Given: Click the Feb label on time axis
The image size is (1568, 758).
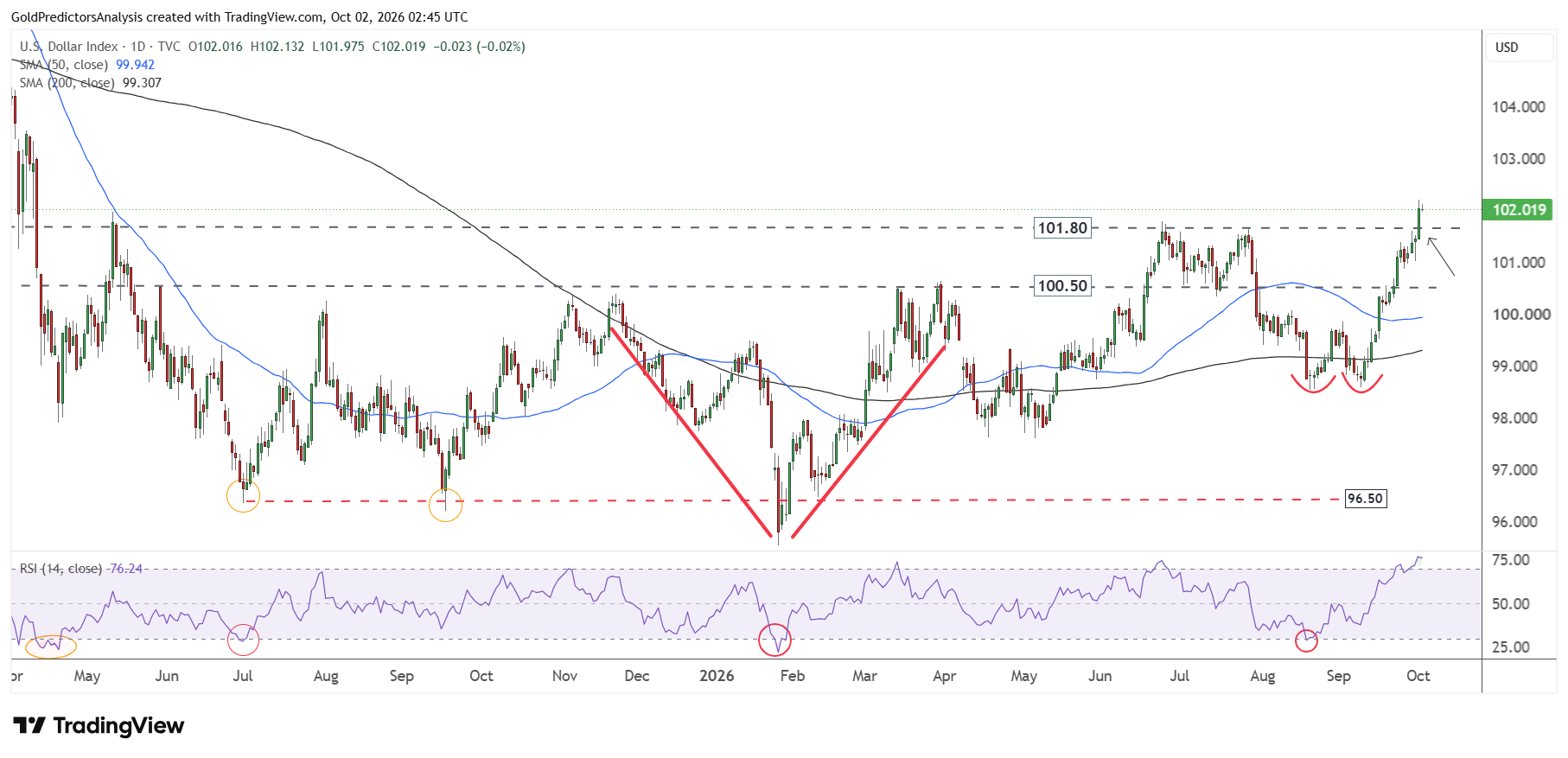Looking at the screenshot, I should 793,676.
